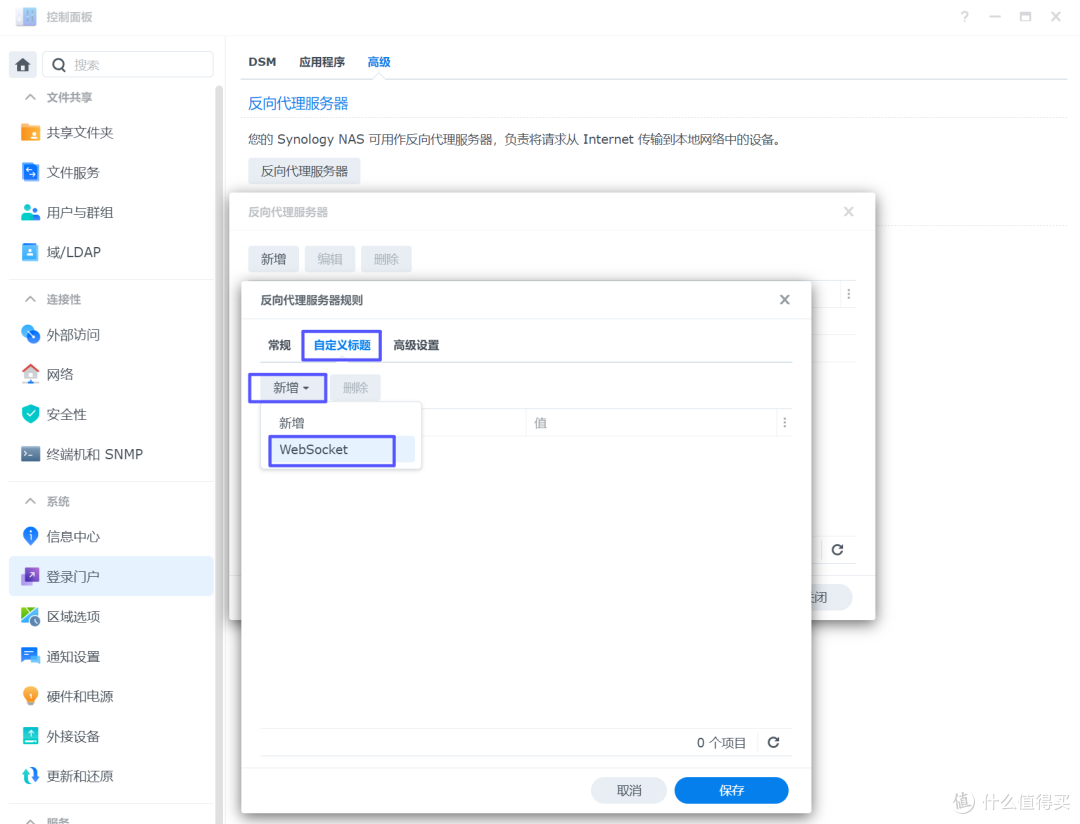Click the Control Panel search field
The height and width of the screenshot is (824, 1080).
coord(128,65)
